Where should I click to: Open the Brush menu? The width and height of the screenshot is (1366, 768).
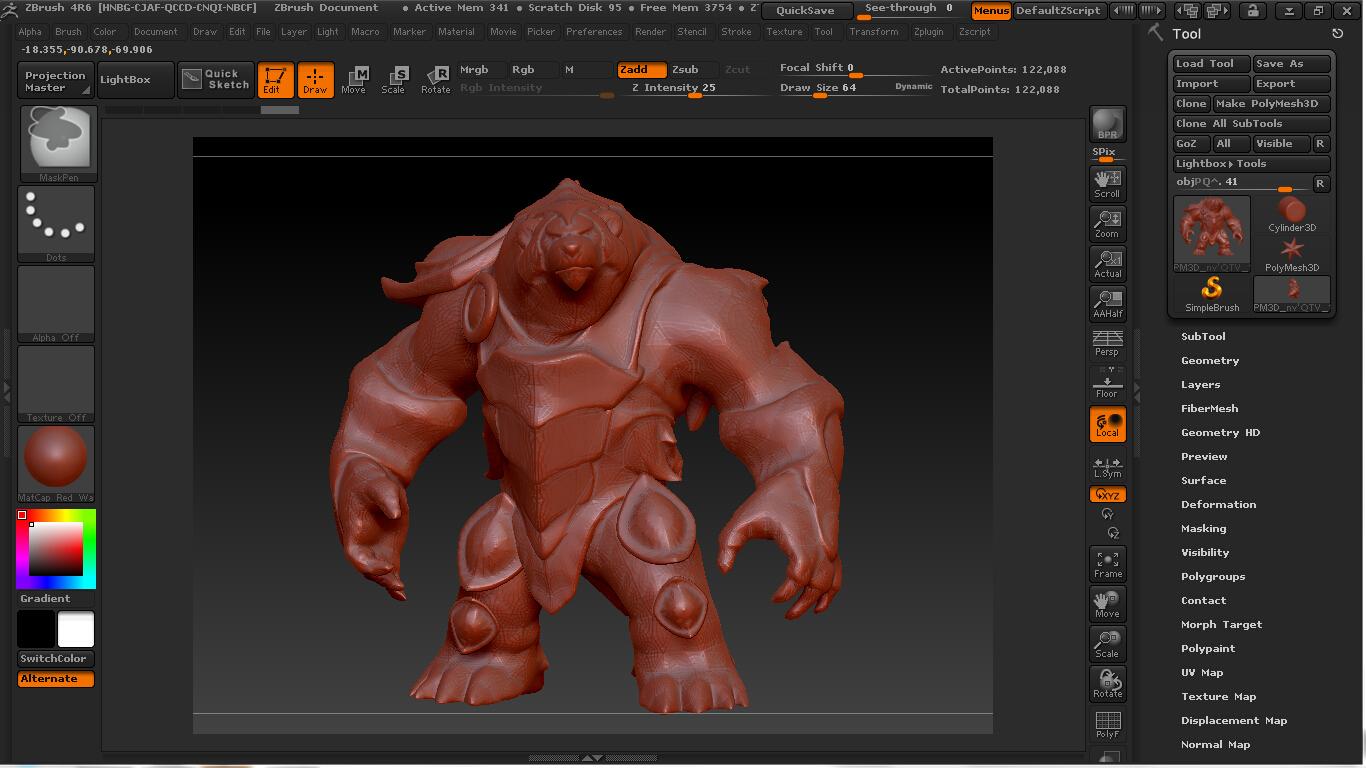68,32
